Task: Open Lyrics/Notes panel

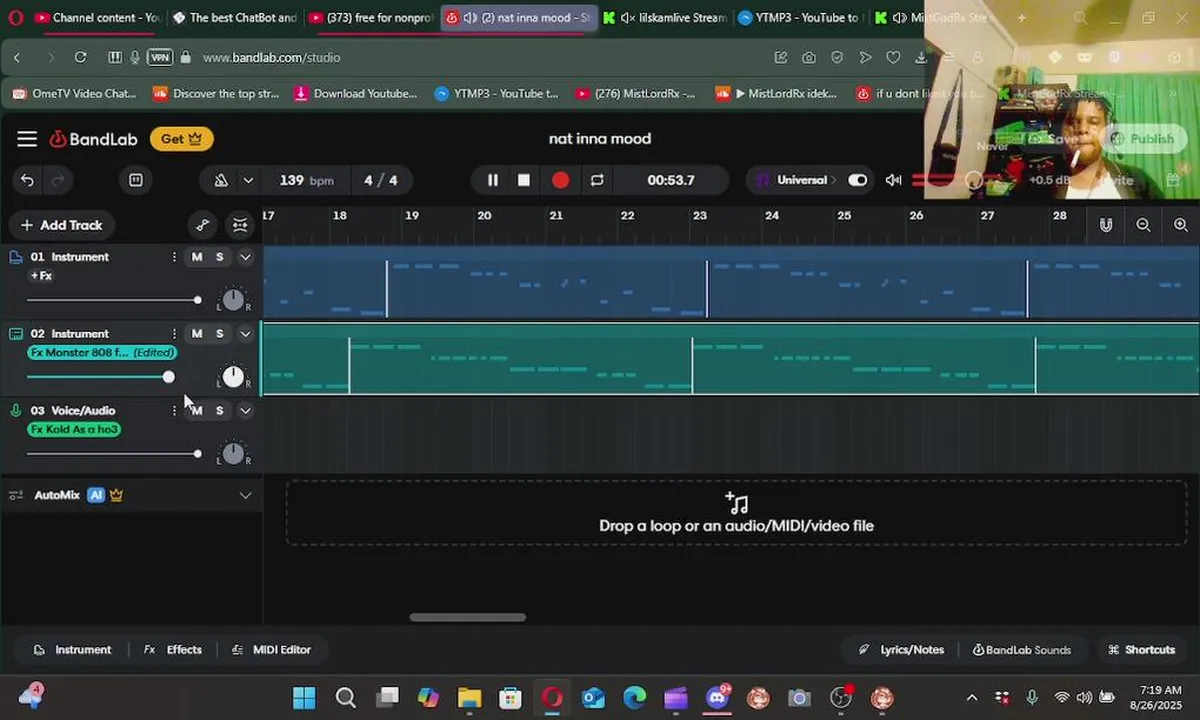Action: click(x=901, y=650)
